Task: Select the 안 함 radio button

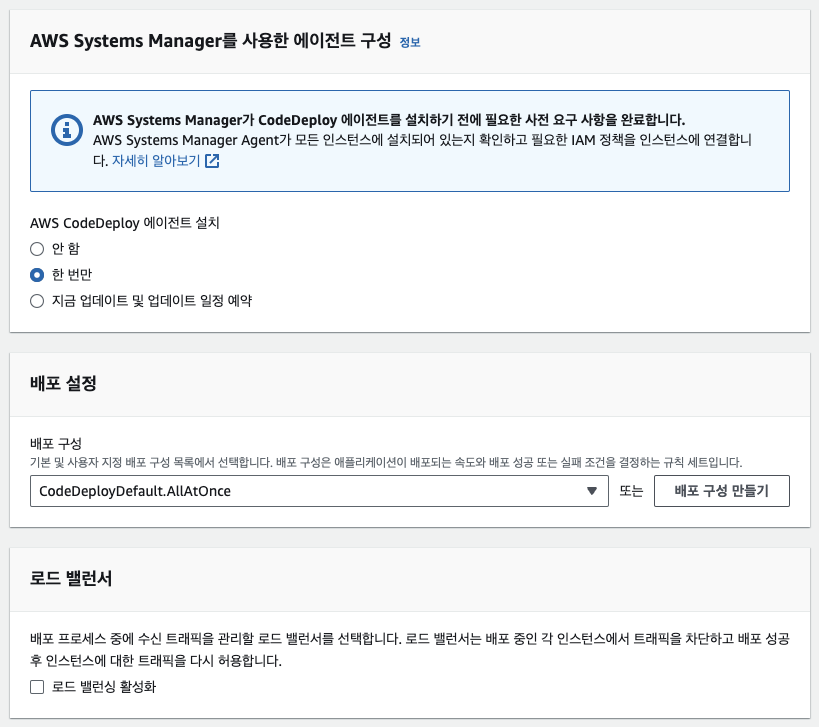Action: pos(37,249)
